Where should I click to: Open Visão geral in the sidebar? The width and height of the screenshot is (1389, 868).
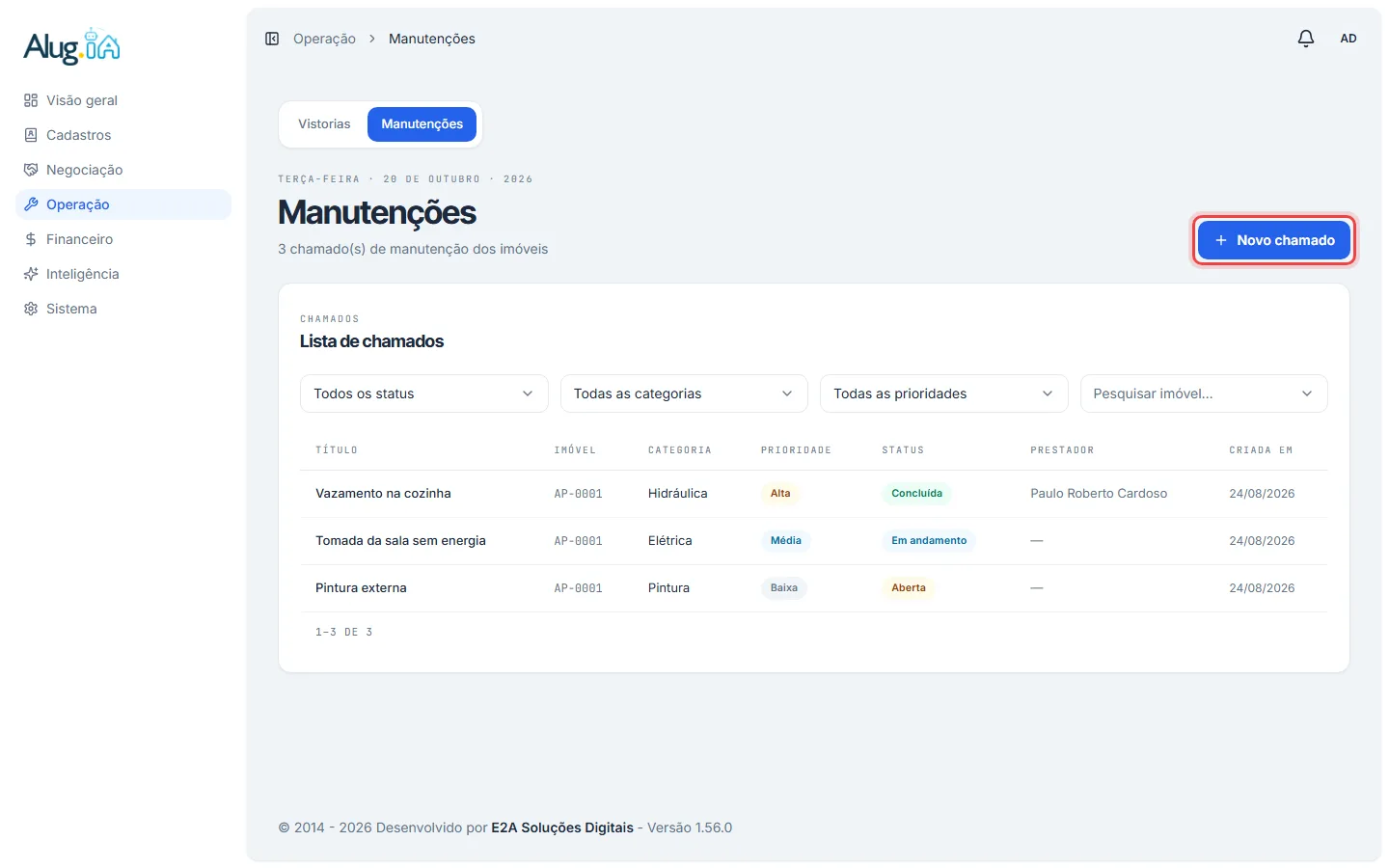click(x=123, y=100)
